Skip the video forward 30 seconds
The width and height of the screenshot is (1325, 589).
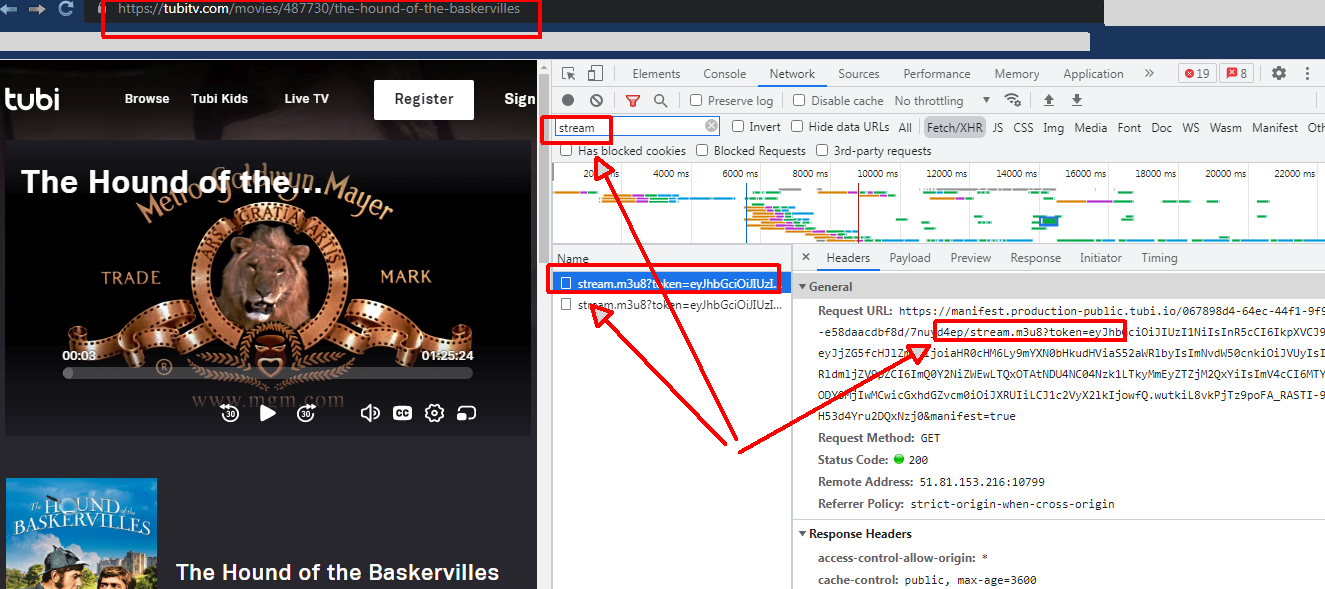[306, 412]
